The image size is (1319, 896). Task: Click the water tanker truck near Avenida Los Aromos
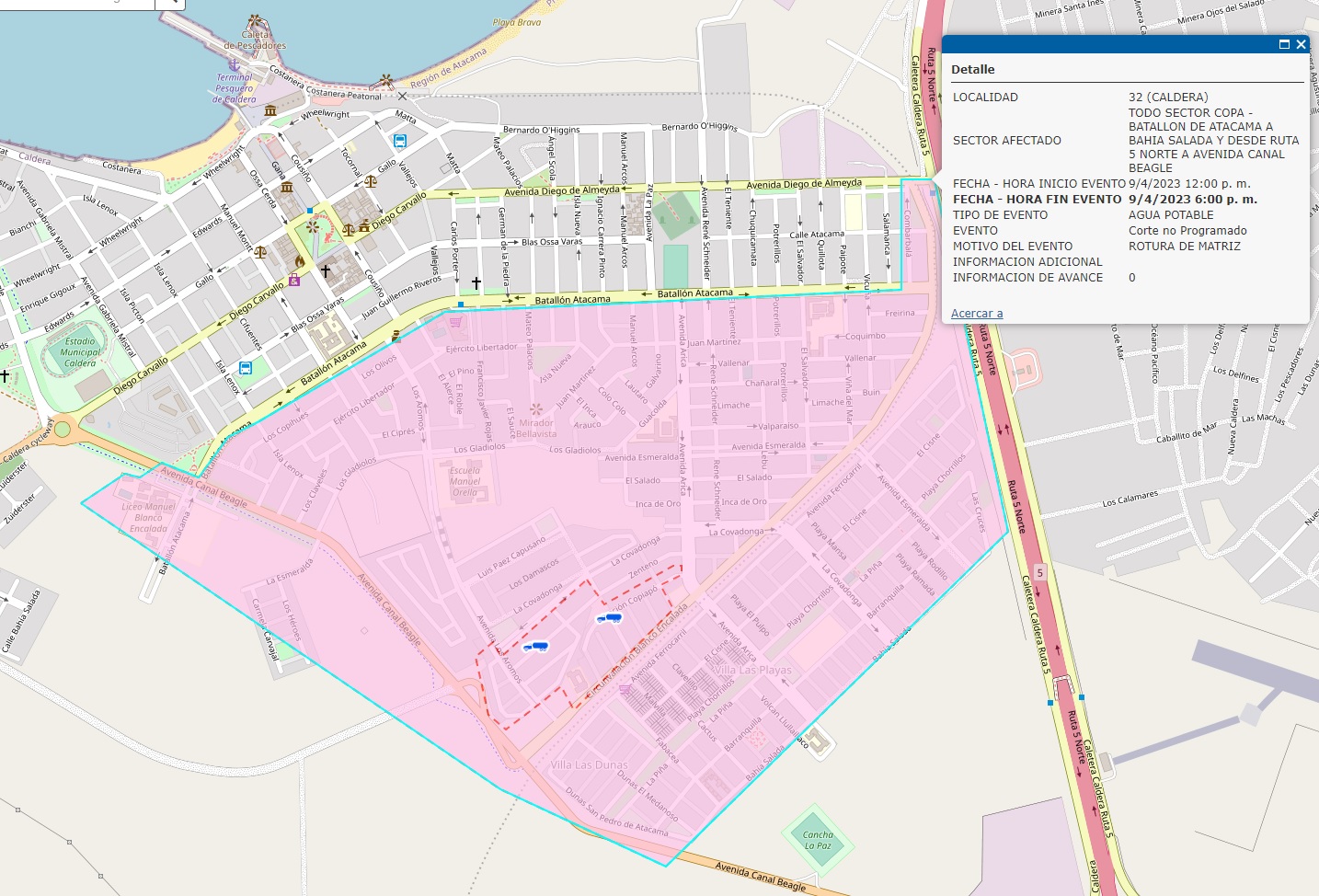click(535, 647)
